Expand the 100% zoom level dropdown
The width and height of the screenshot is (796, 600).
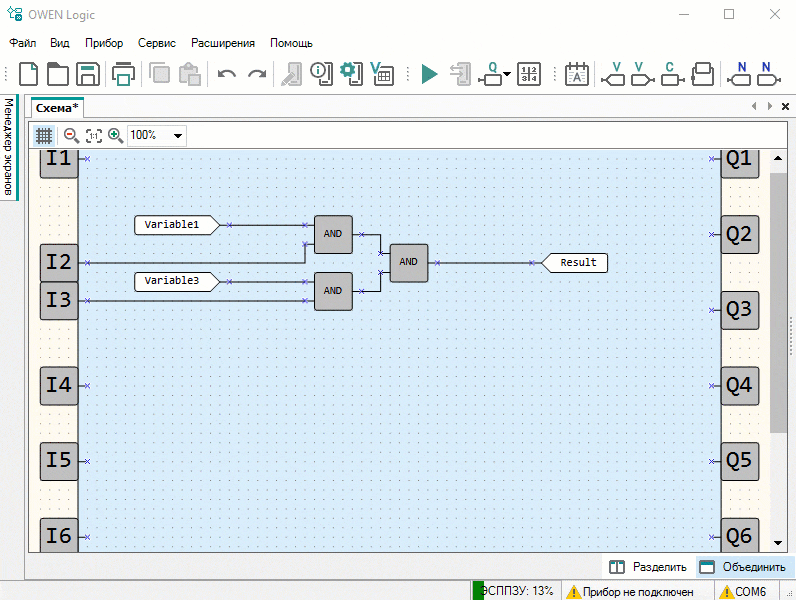[178, 135]
